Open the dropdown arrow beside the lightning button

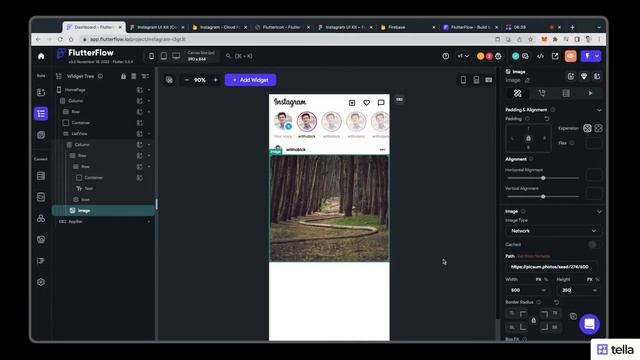597,56
